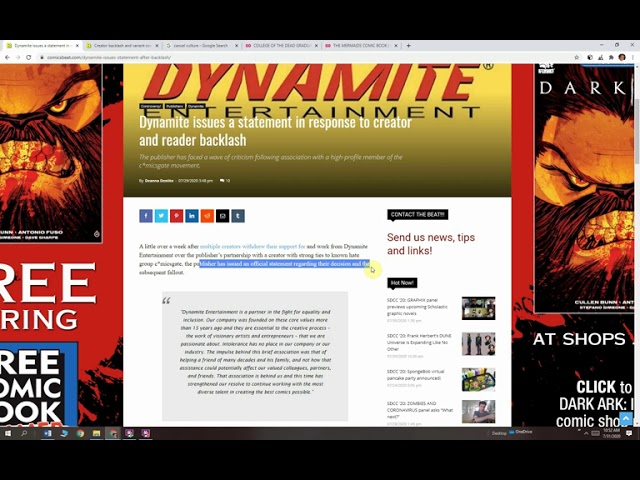
Task: Share article on Tumblr
Action: (237, 216)
